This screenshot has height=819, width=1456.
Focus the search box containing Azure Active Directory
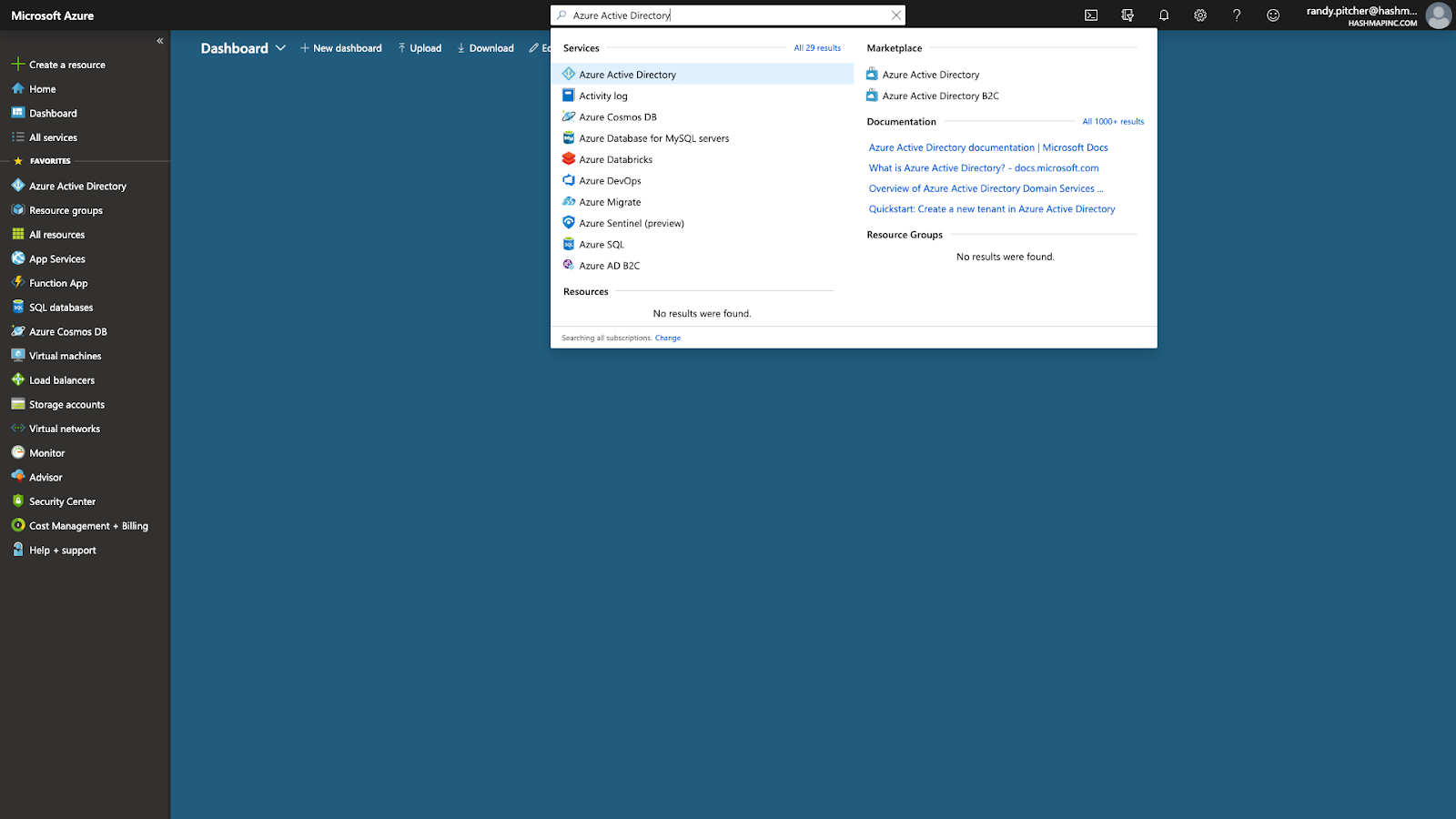pos(728,15)
